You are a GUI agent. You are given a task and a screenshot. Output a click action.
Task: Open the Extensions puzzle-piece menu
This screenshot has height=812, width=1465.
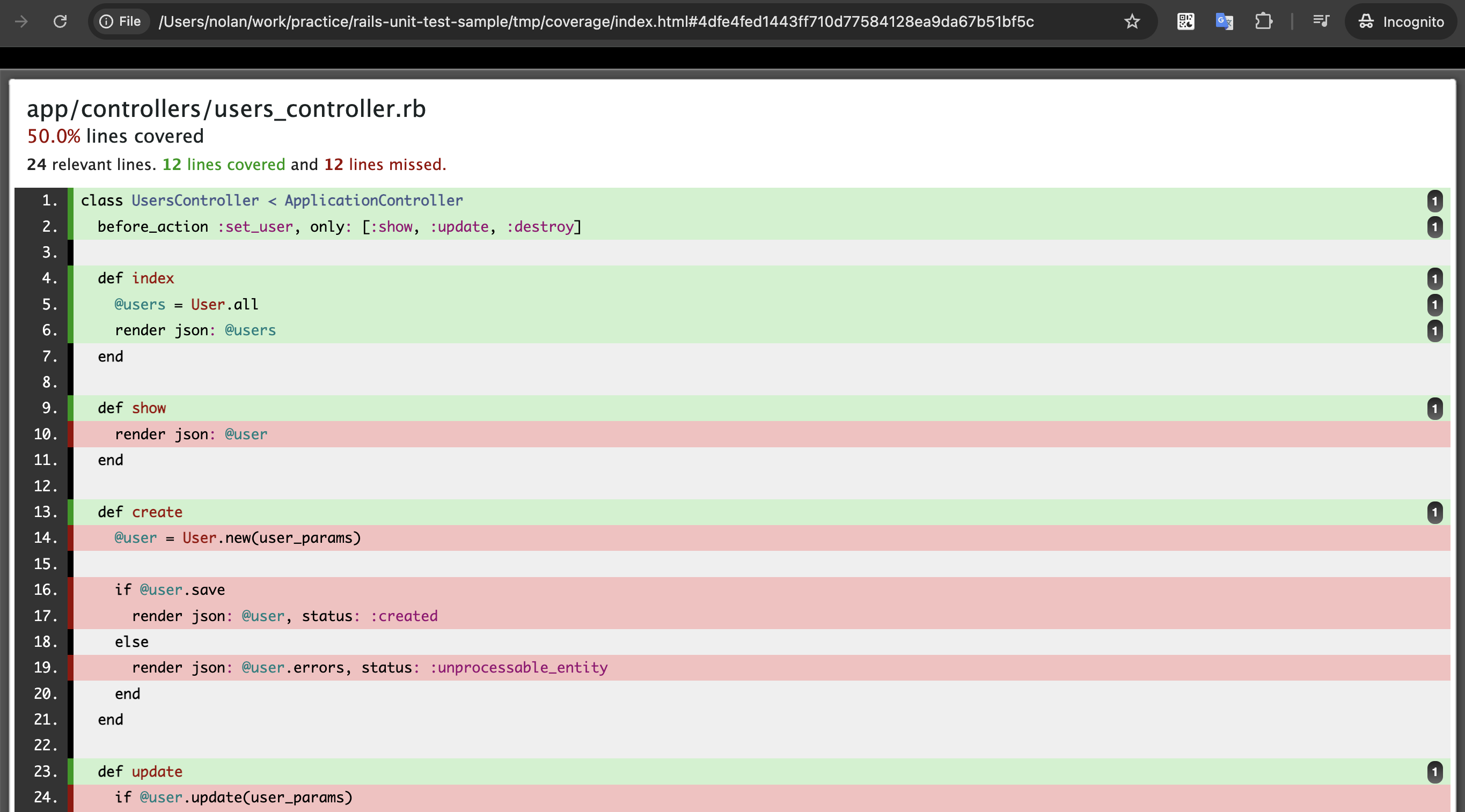(1263, 21)
